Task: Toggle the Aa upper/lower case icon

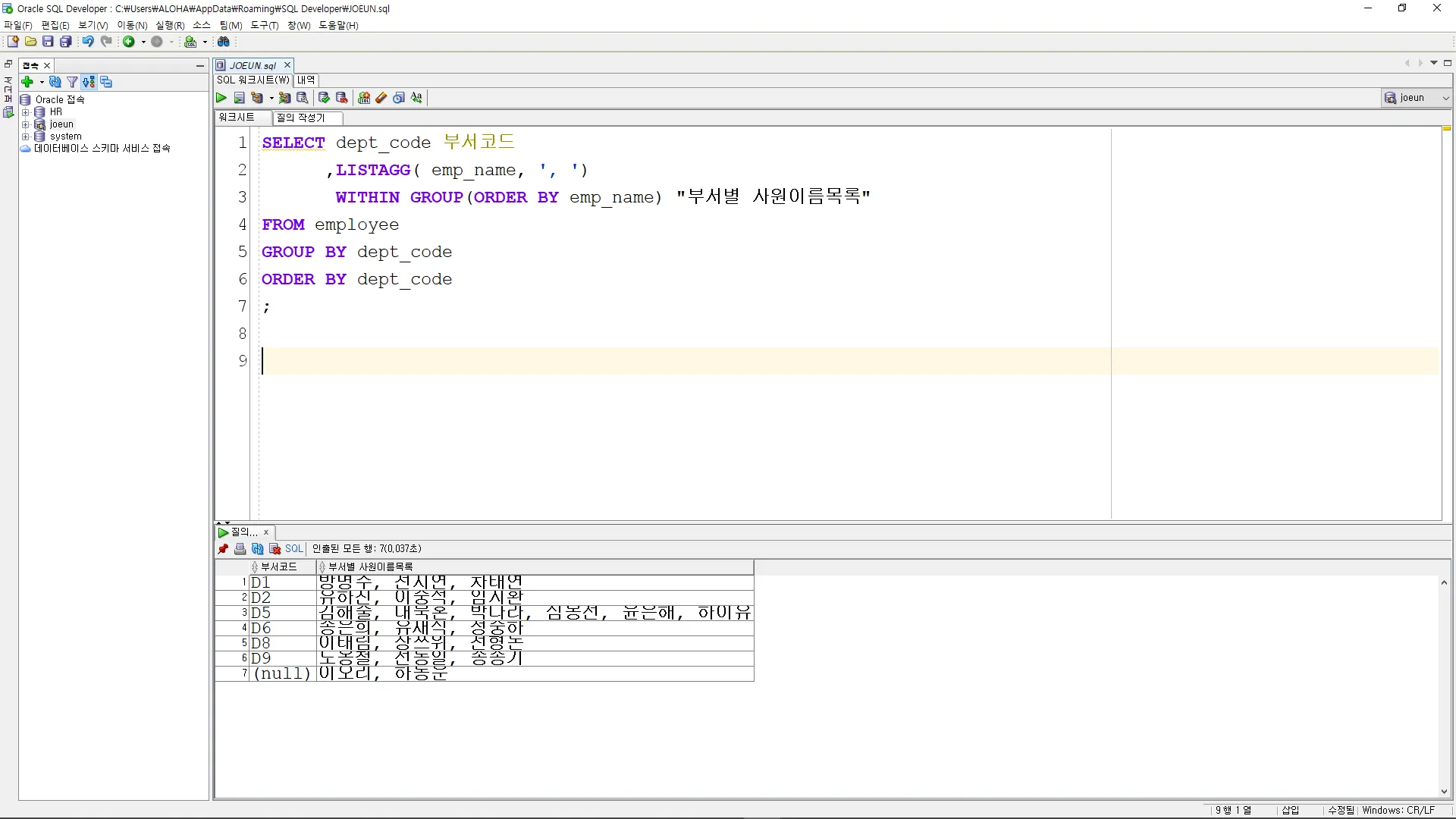Action: coord(416,98)
